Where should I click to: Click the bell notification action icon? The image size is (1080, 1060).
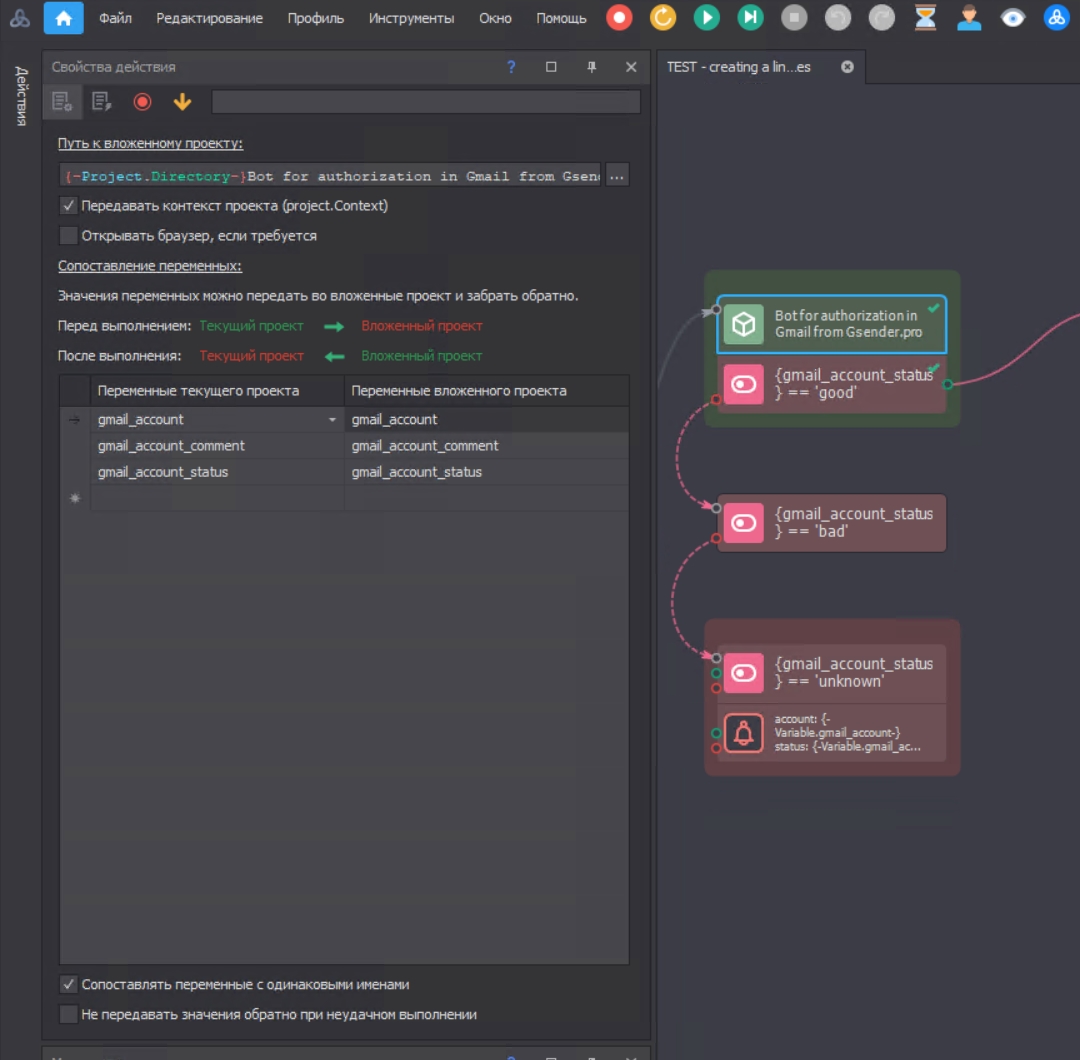pyautogui.click(x=743, y=733)
